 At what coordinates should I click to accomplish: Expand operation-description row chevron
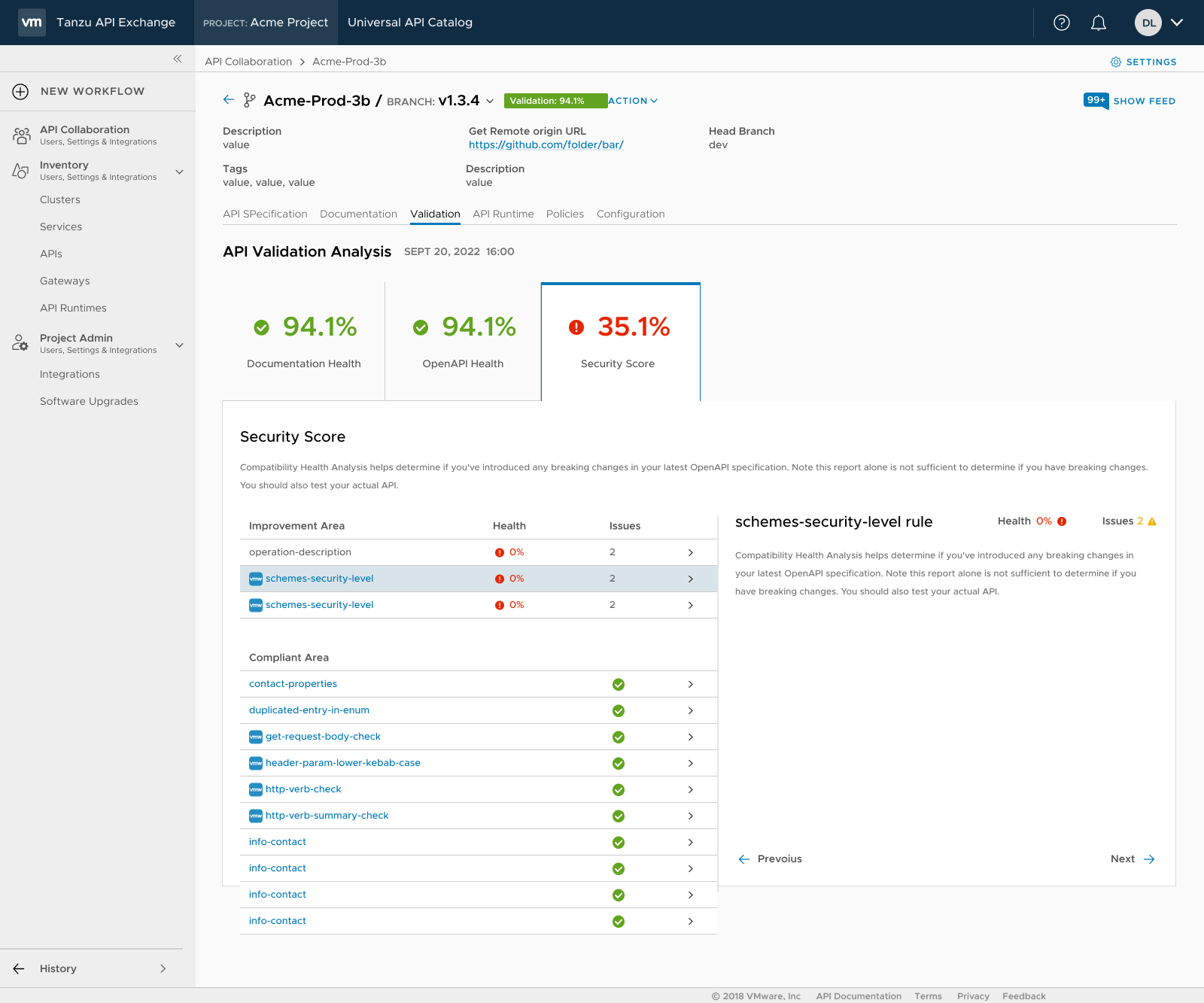click(691, 552)
